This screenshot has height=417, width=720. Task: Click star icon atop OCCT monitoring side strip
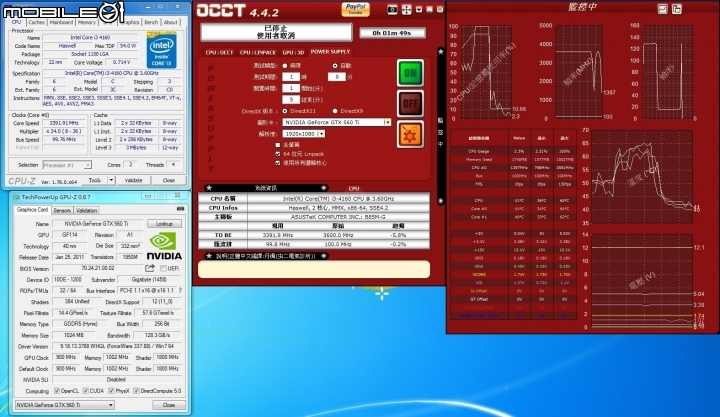tap(441, 51)
